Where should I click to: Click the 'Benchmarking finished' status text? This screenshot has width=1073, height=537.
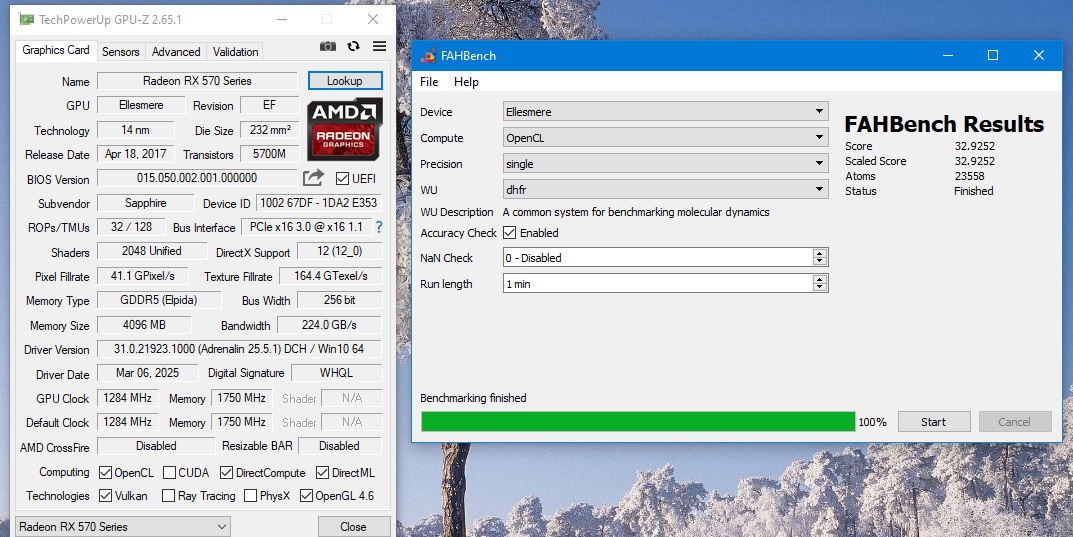(x=474, y=397)
